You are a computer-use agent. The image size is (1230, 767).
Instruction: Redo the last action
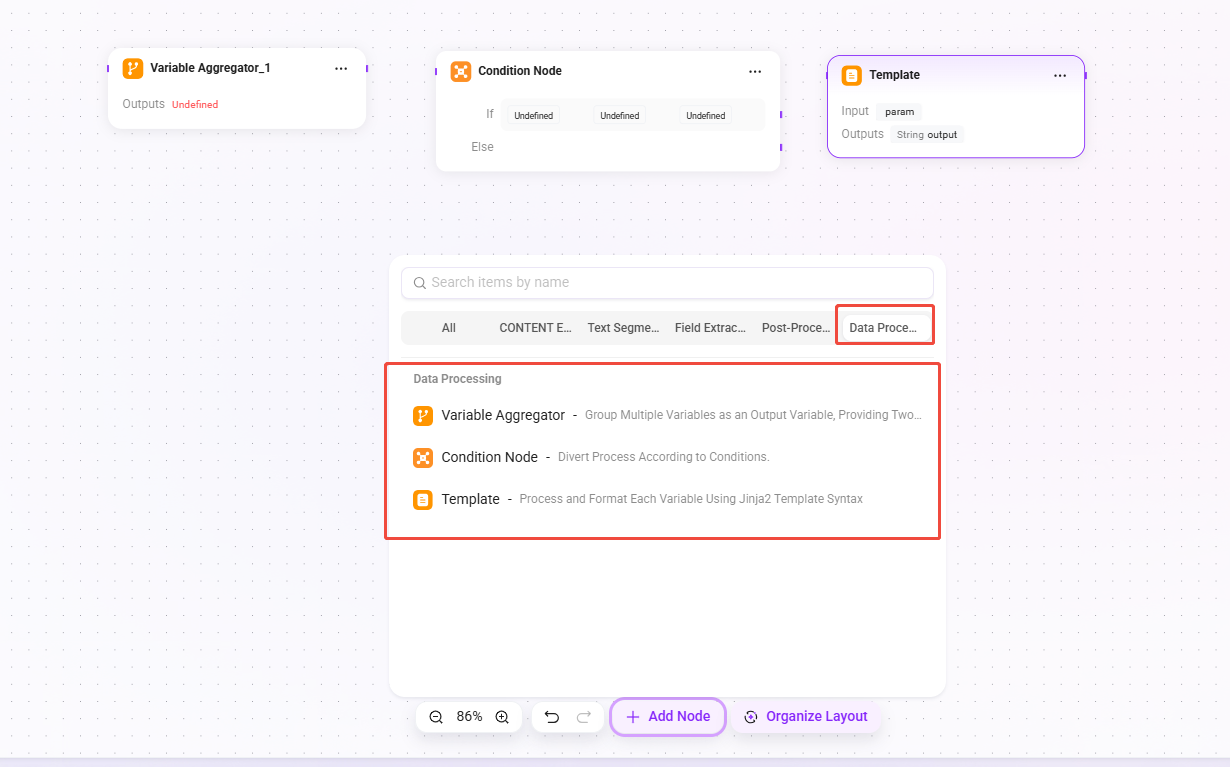(584, 717)
